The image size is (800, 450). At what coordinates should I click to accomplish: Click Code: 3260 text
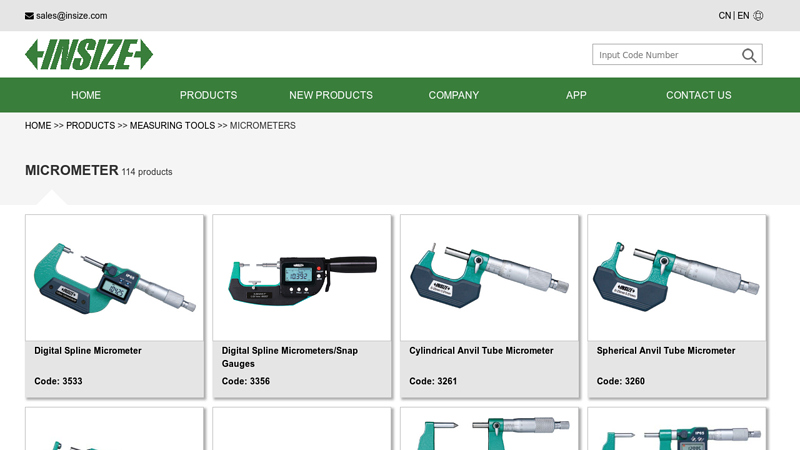[x=620, y=381]
